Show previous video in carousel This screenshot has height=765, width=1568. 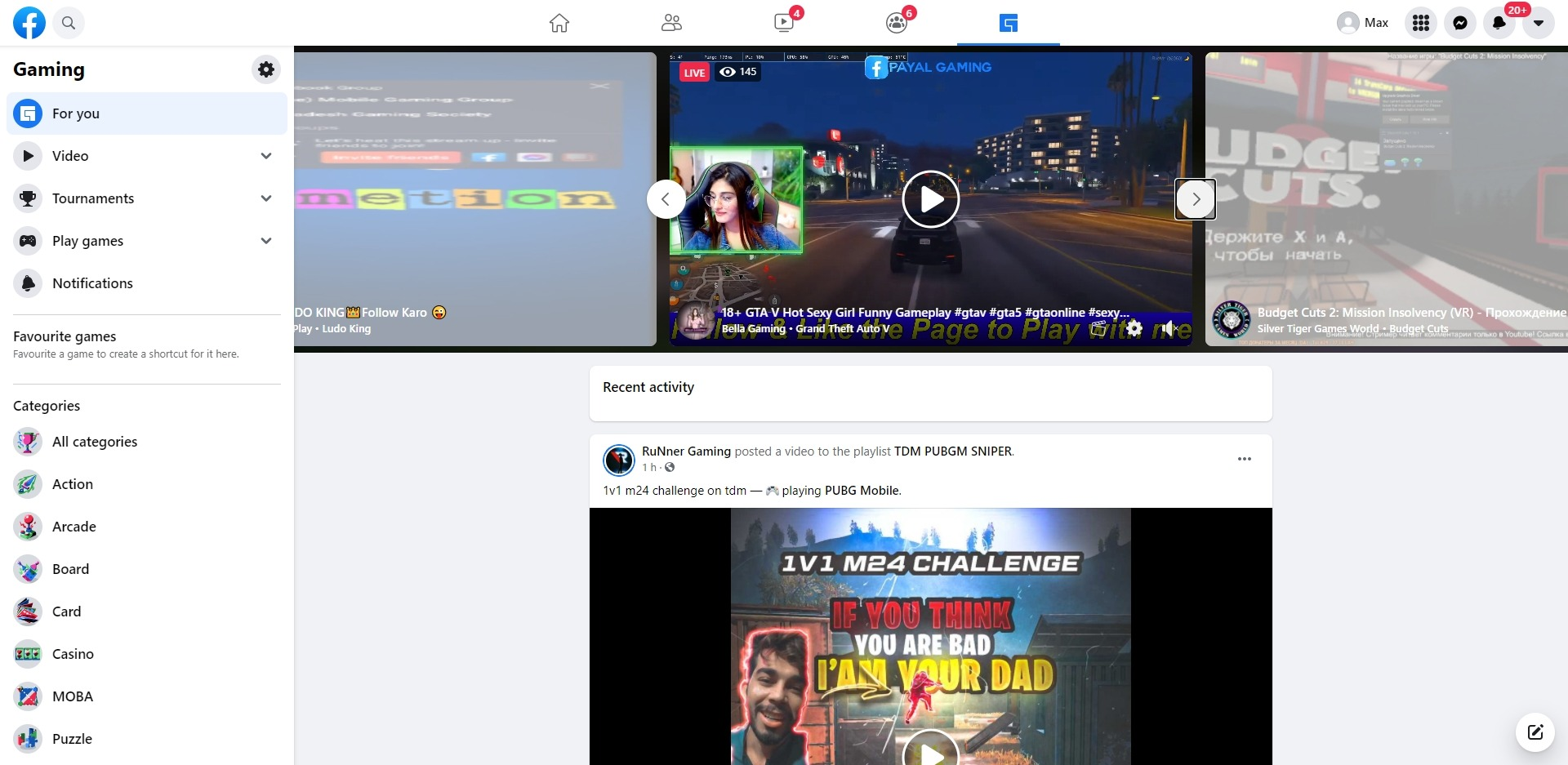coord(666,199)
